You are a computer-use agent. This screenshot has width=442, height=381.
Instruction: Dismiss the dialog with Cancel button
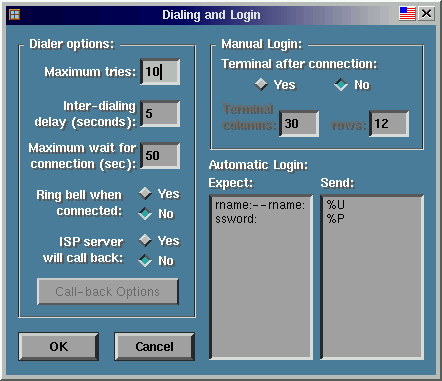coord(155,347)
